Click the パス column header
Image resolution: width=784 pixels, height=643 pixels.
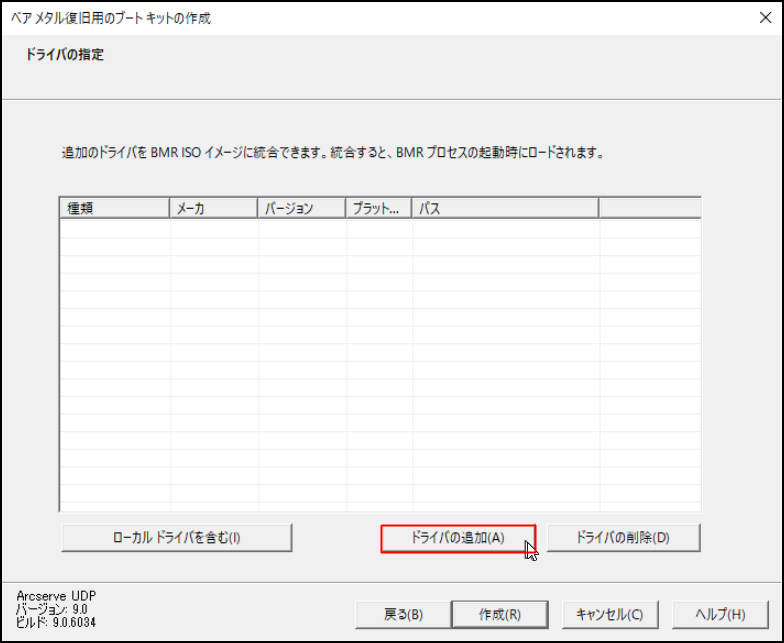[505, 208]
